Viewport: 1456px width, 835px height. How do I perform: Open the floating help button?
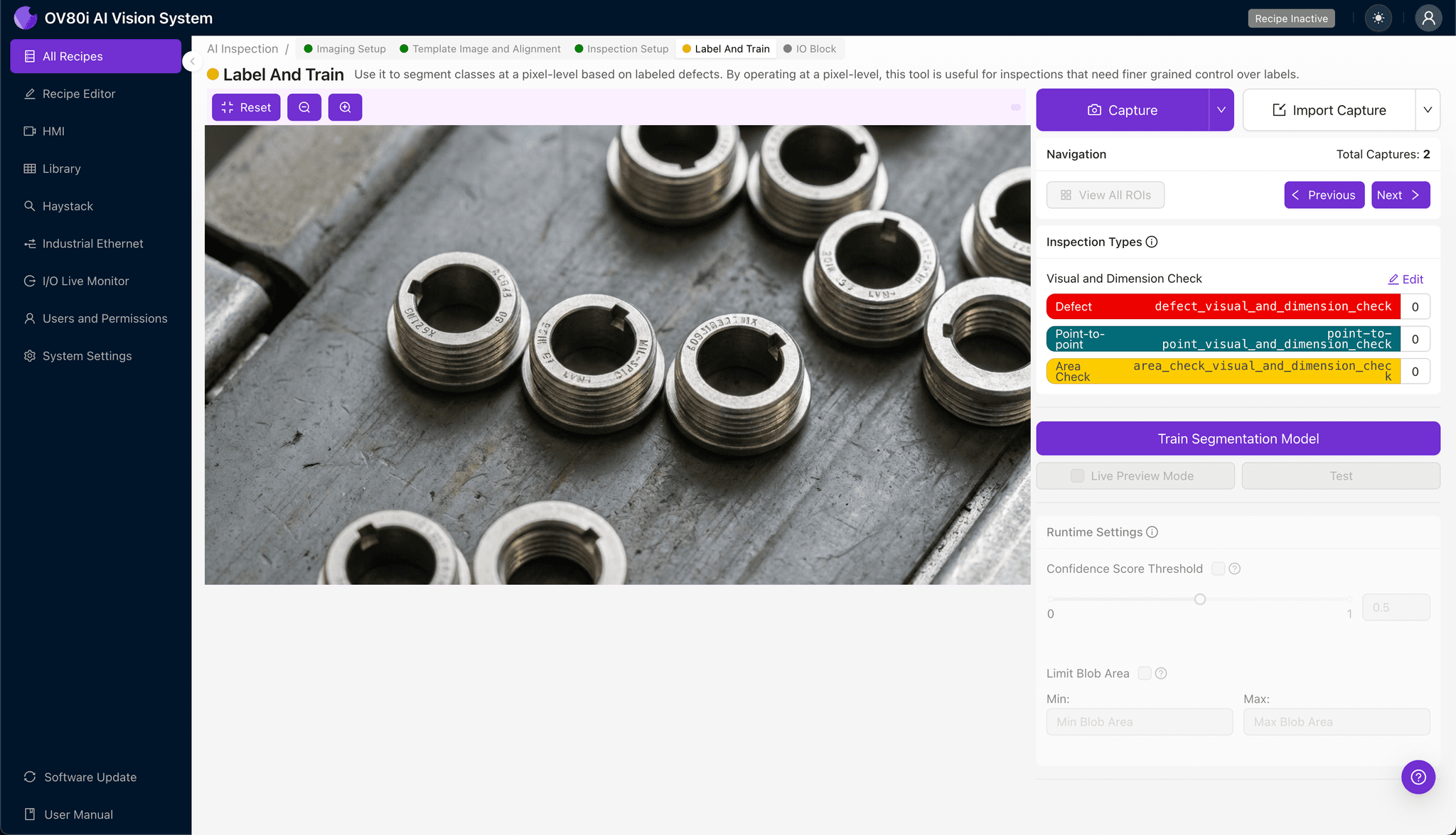(1418, 777)
